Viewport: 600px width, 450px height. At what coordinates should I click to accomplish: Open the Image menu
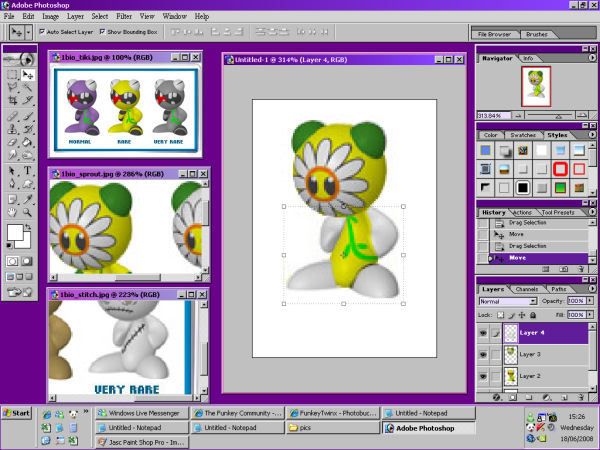click(x=51, y=16)
